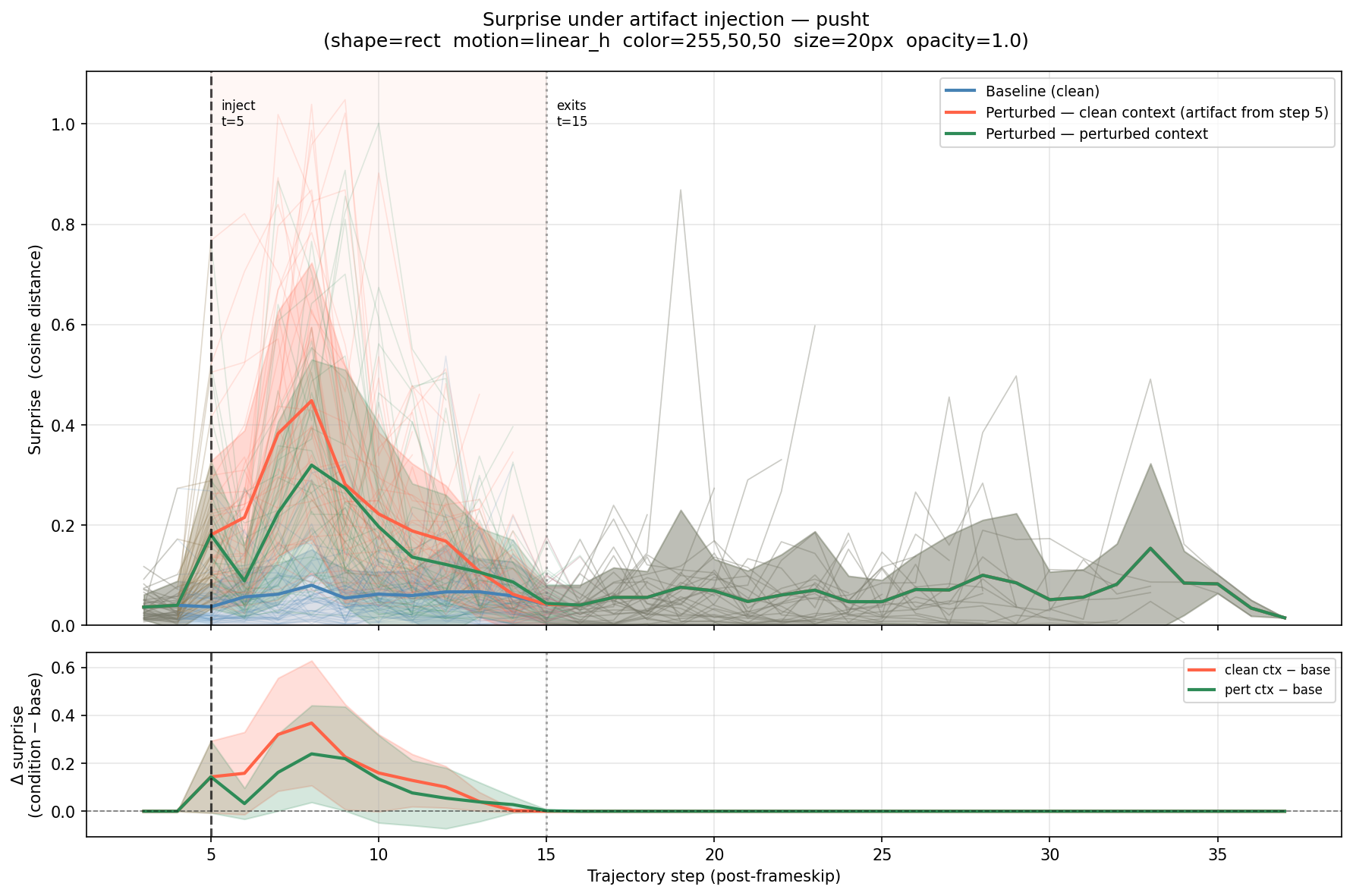Select the red Perturbed clean-context legend symbol
Image resolution: width=1353 pixels, height=896 pixels.
coord(961,113)
